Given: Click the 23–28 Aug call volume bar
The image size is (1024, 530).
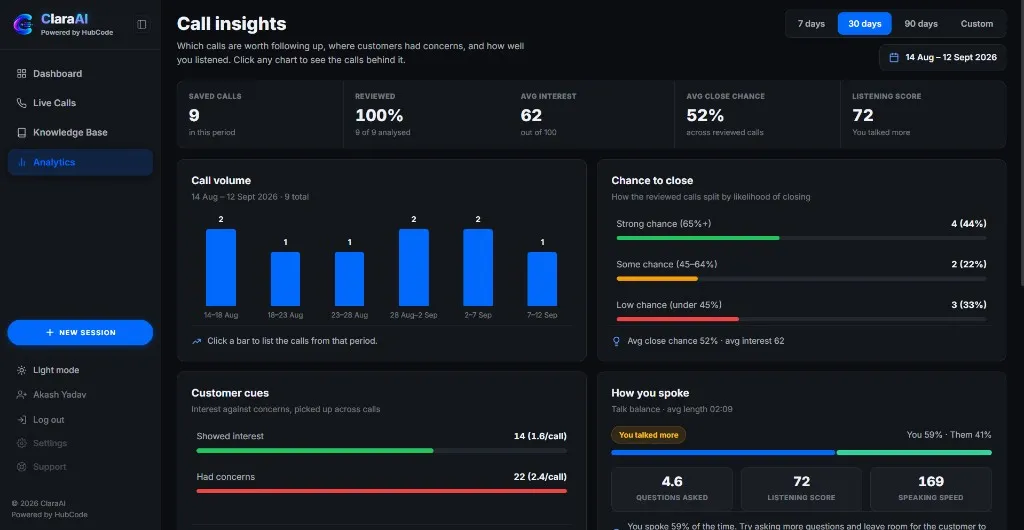Looking at the screenshot, I should click(x=349, y=279).
